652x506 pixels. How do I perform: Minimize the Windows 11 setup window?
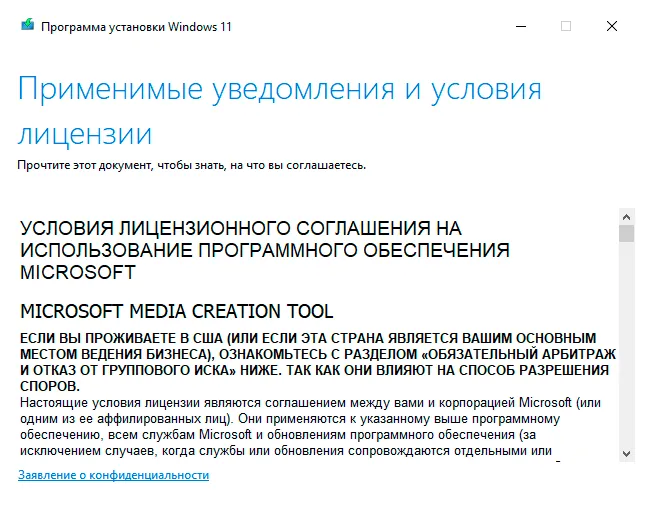(x=521, y=26)
